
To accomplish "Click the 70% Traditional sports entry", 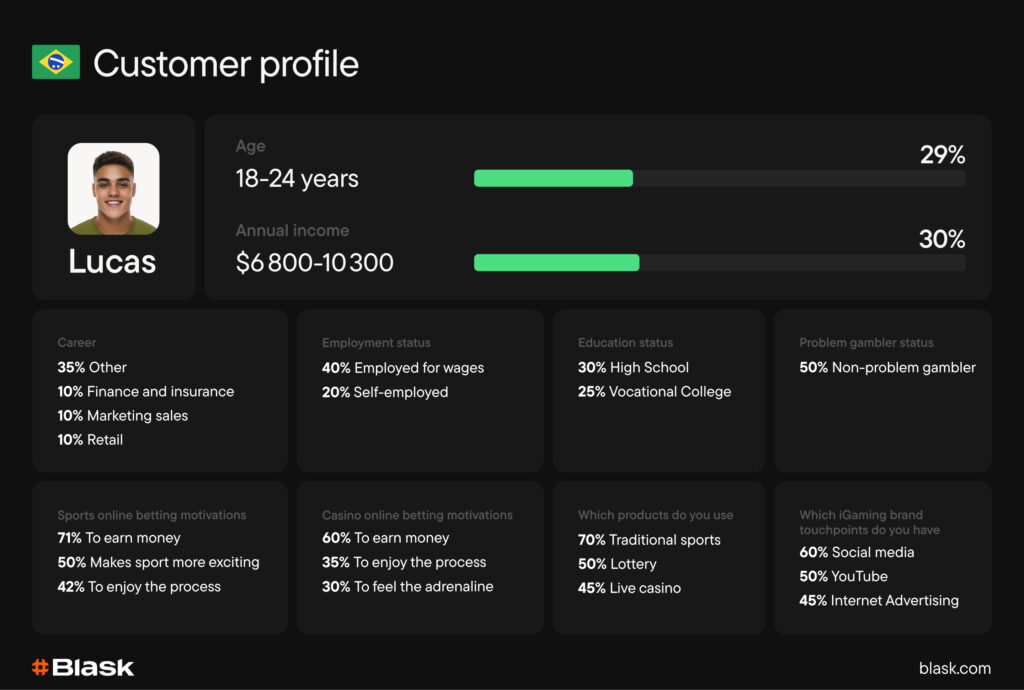I will 649,540.
